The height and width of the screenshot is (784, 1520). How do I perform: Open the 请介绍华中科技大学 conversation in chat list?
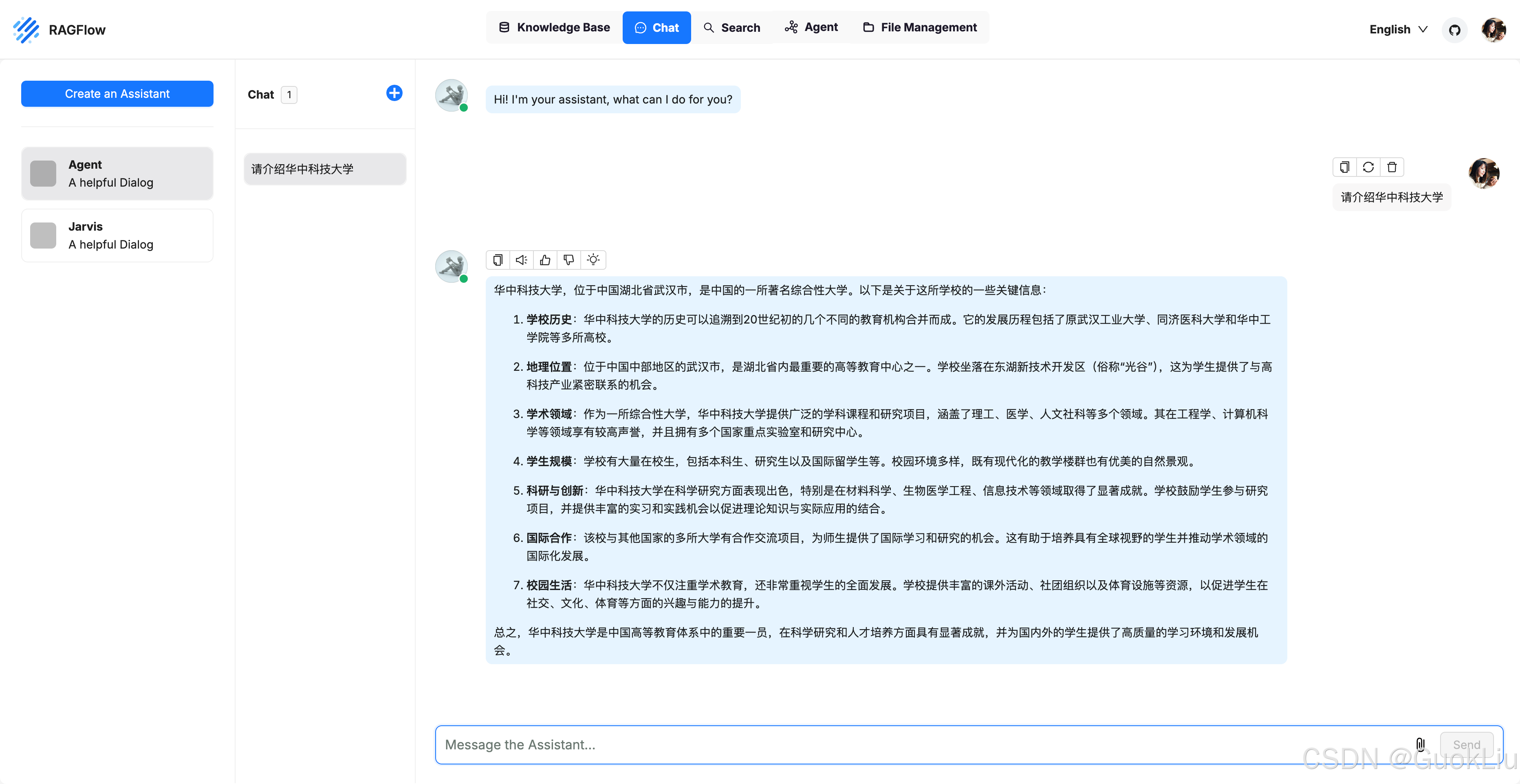pyautogui.click(x=325, y=169)
